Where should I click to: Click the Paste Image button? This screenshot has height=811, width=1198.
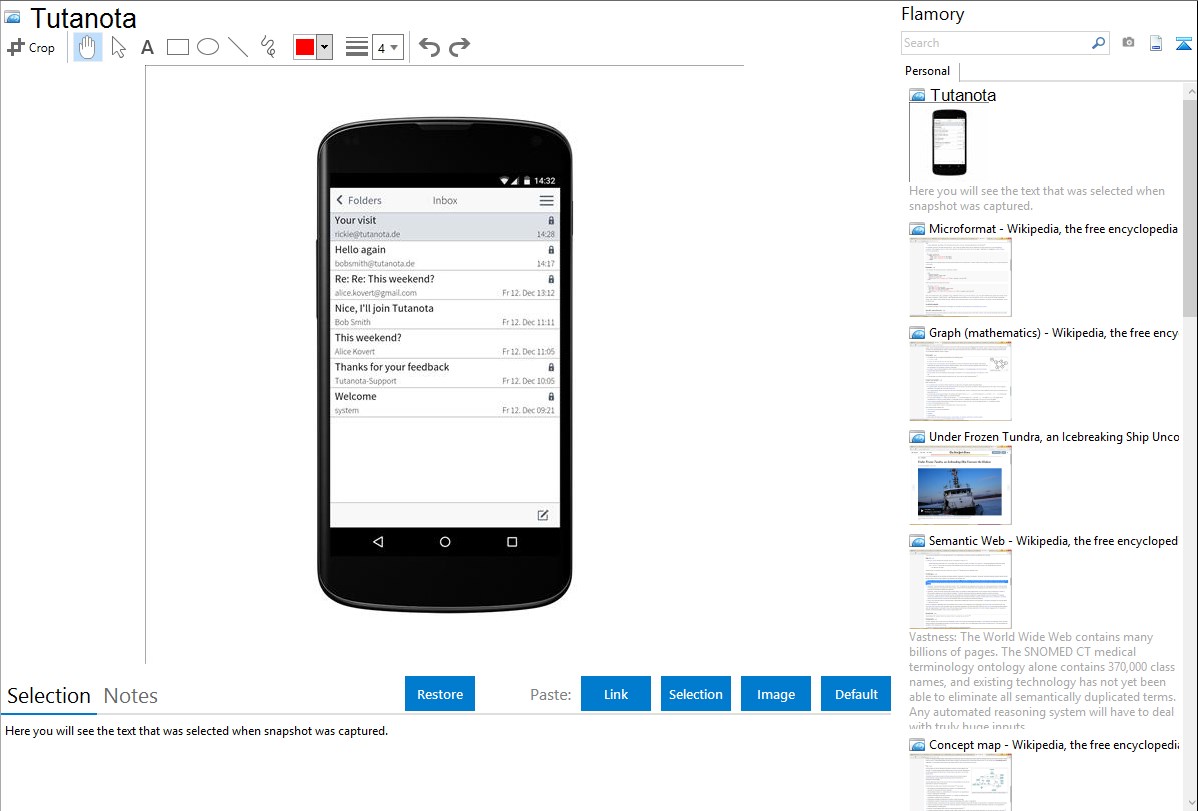(x=776, y=694)
